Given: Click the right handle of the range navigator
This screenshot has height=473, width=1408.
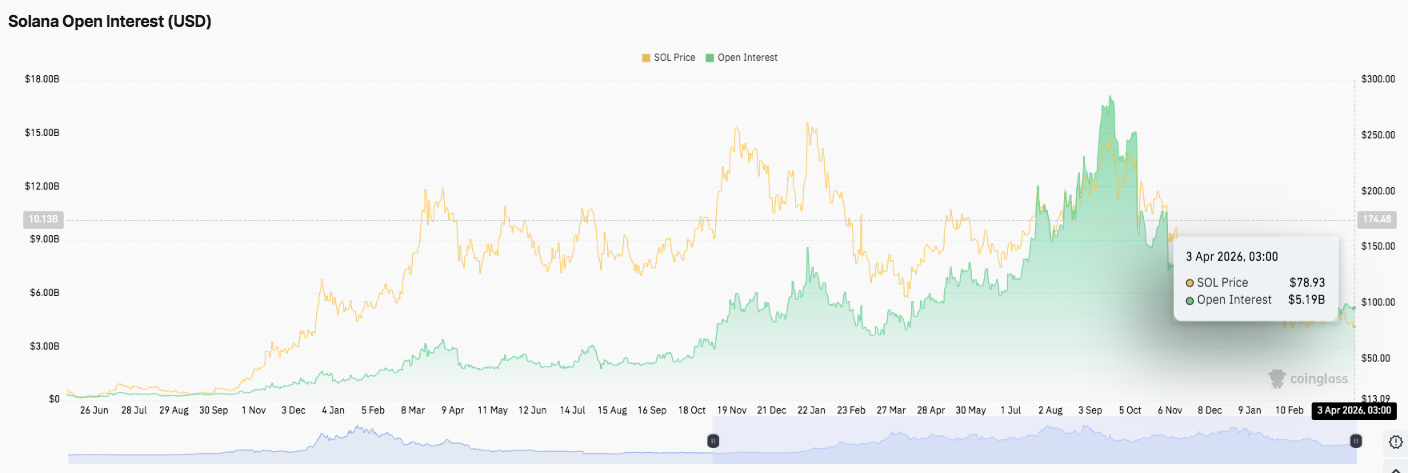Looking at the screenshot, I should tap(1355, 440).
